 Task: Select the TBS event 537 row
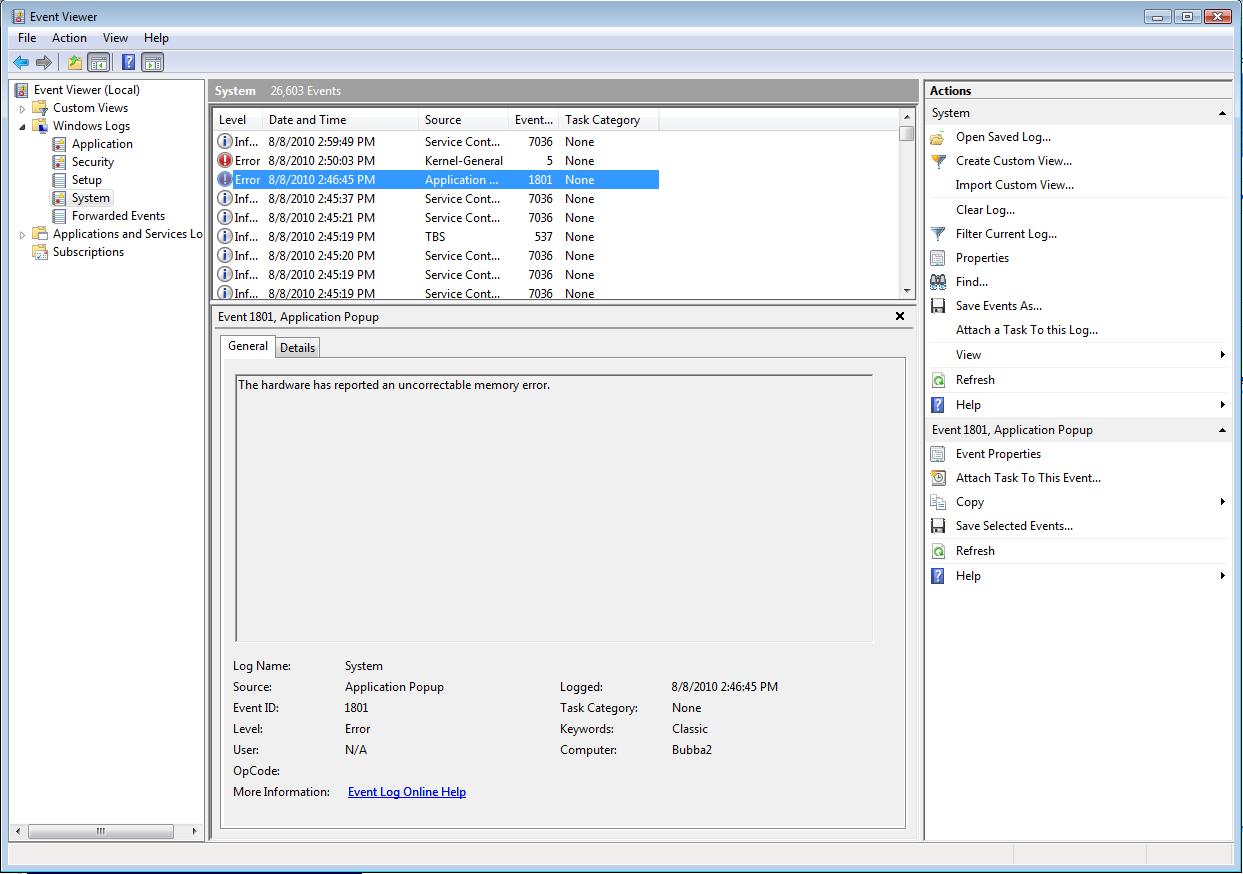click(x=437, y=237)
